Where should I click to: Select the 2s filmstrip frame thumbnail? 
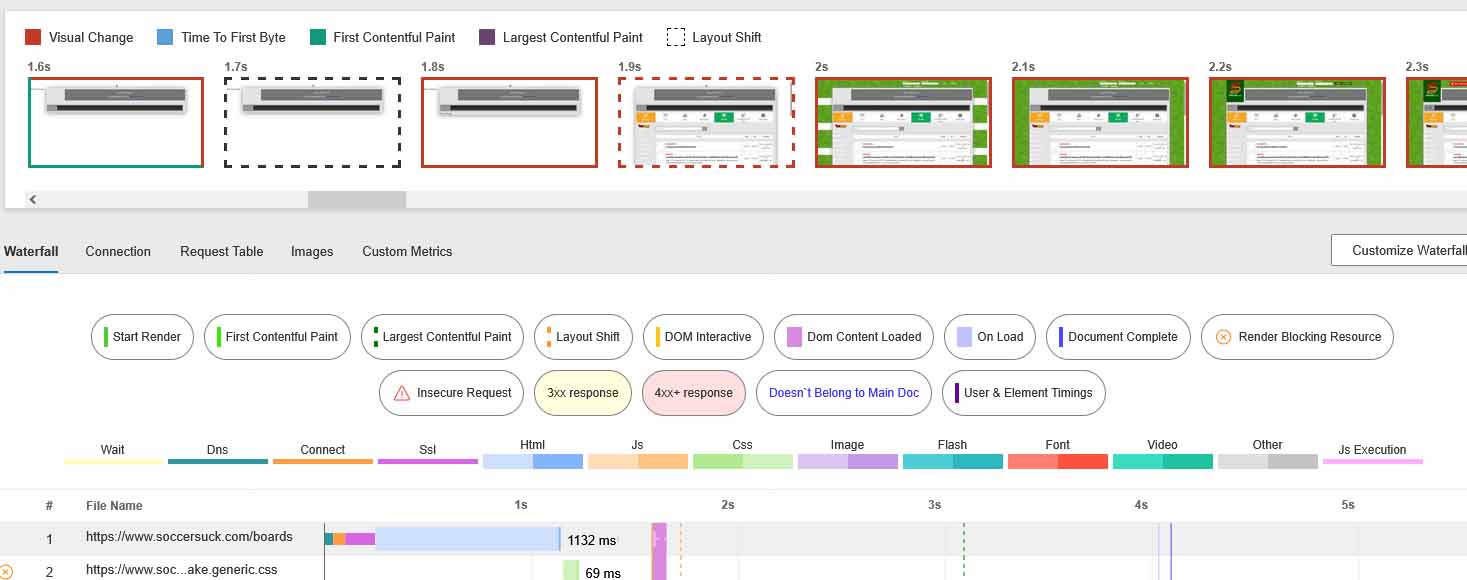point(903,122)
